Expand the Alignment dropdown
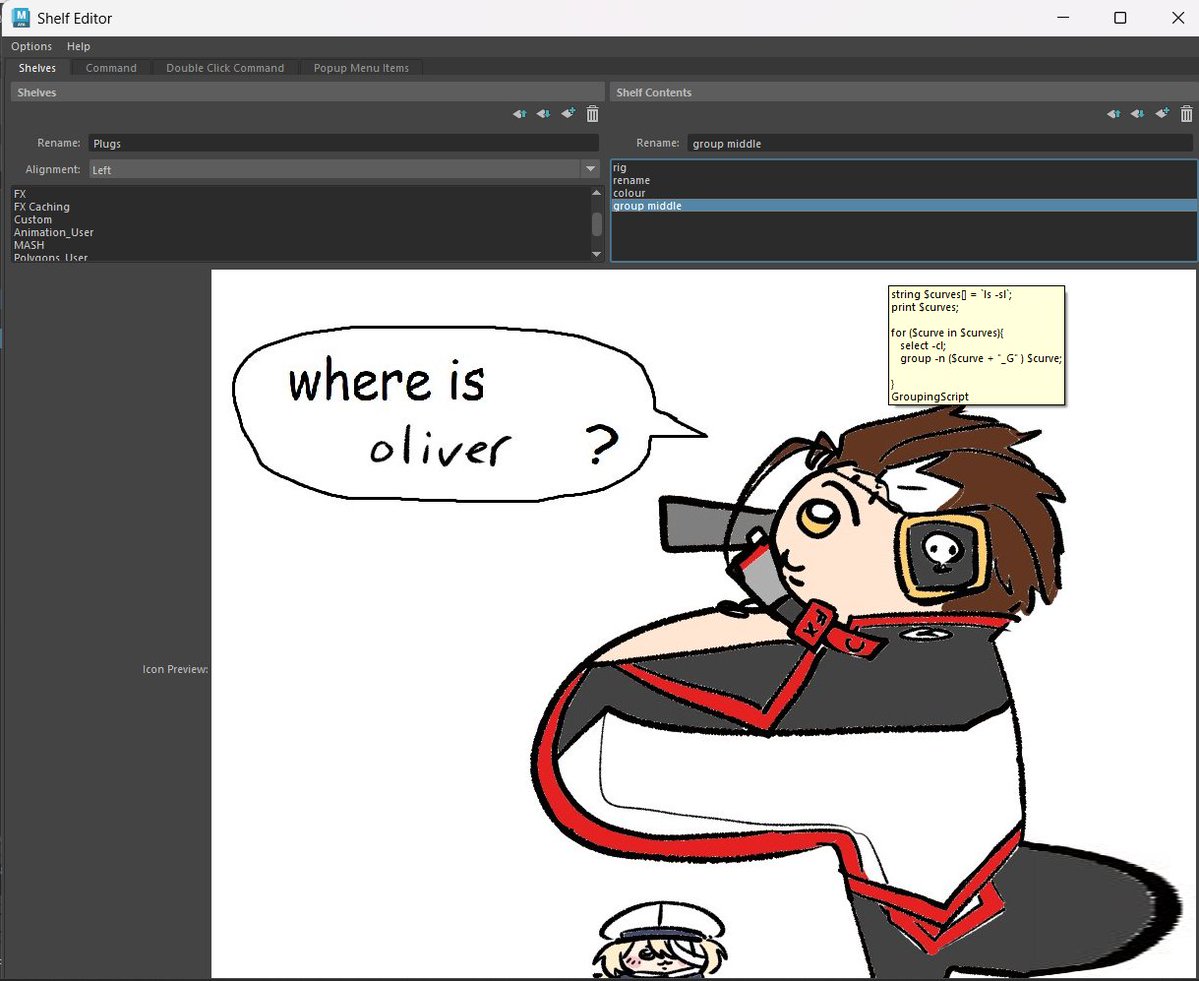Viewport: 1199px width, 981px height. tap(590, 169)
